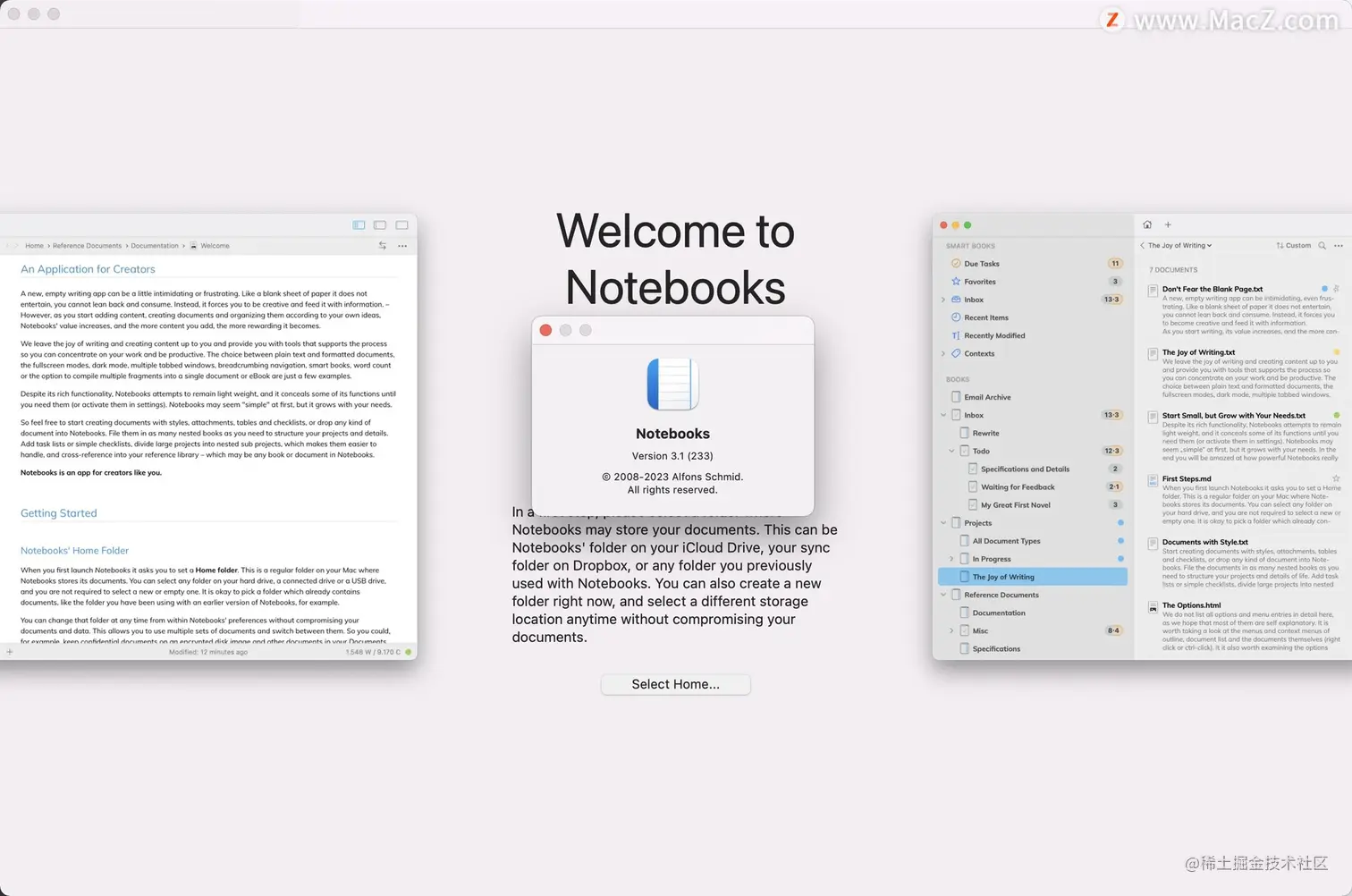The height and width of the screenshot is (896, 1352).
Task: Toggle the checkbox icon on My Great First Novel
Action: (973, 504)
